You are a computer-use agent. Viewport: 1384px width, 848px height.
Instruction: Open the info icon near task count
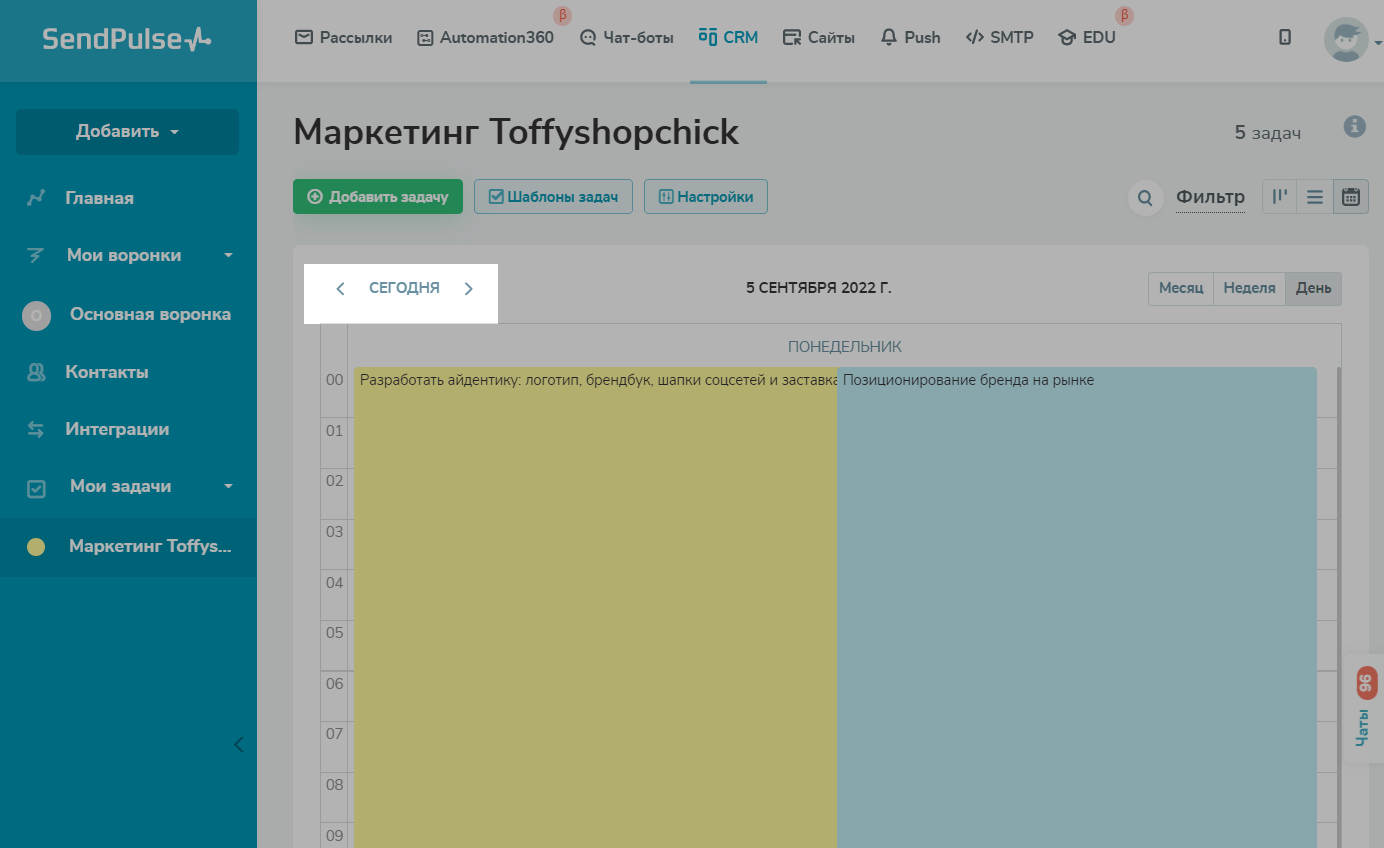tap(1355, 127)
